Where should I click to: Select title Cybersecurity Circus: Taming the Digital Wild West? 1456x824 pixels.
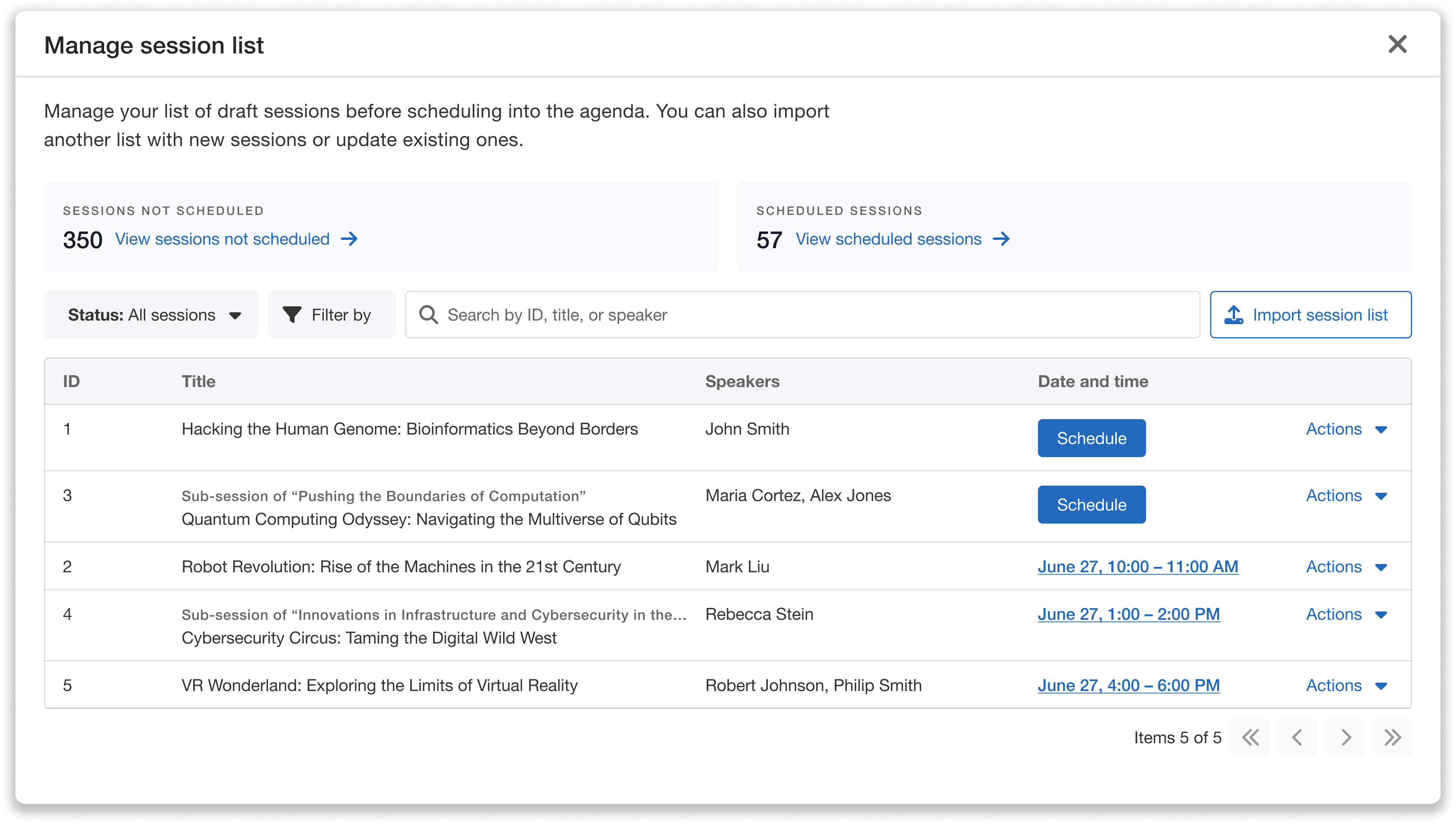369,638
